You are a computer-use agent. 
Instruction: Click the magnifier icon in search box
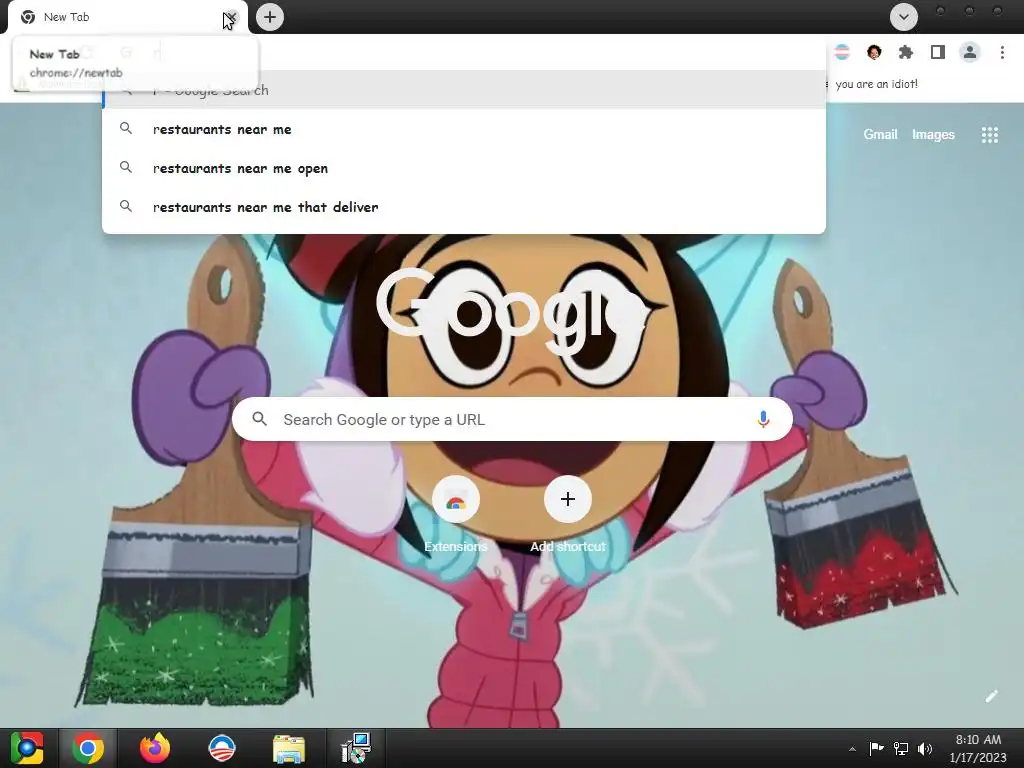[x=259, y=419]
